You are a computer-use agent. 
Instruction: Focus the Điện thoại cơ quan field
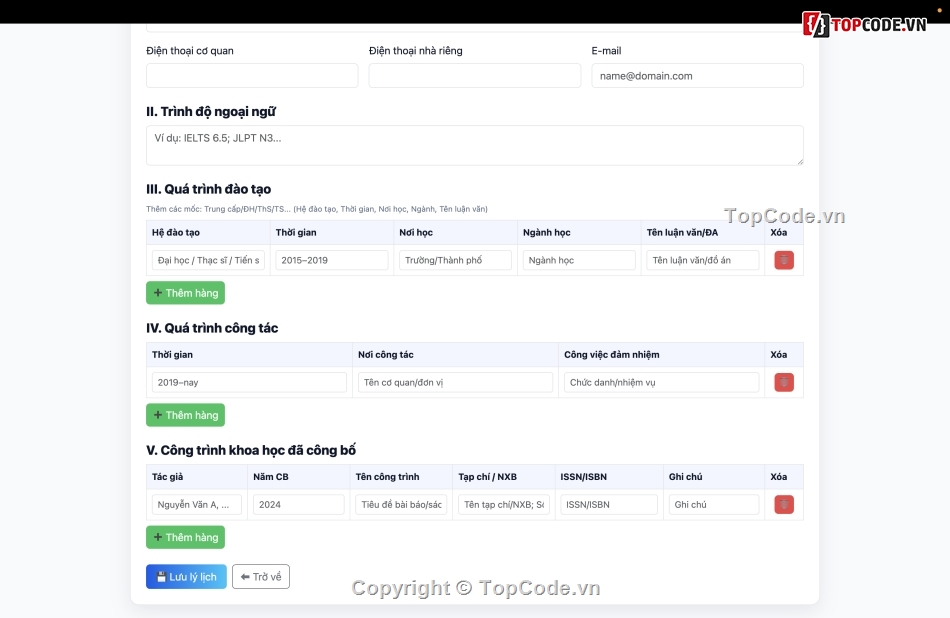pyautogui.click(x=252, y=76)
